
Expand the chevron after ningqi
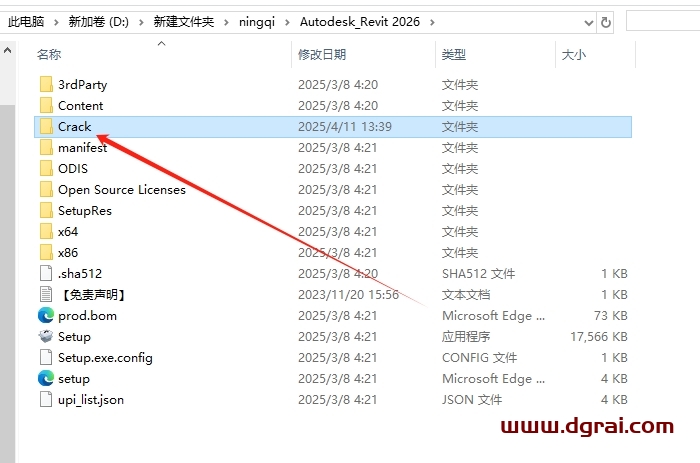click(287, 22)
